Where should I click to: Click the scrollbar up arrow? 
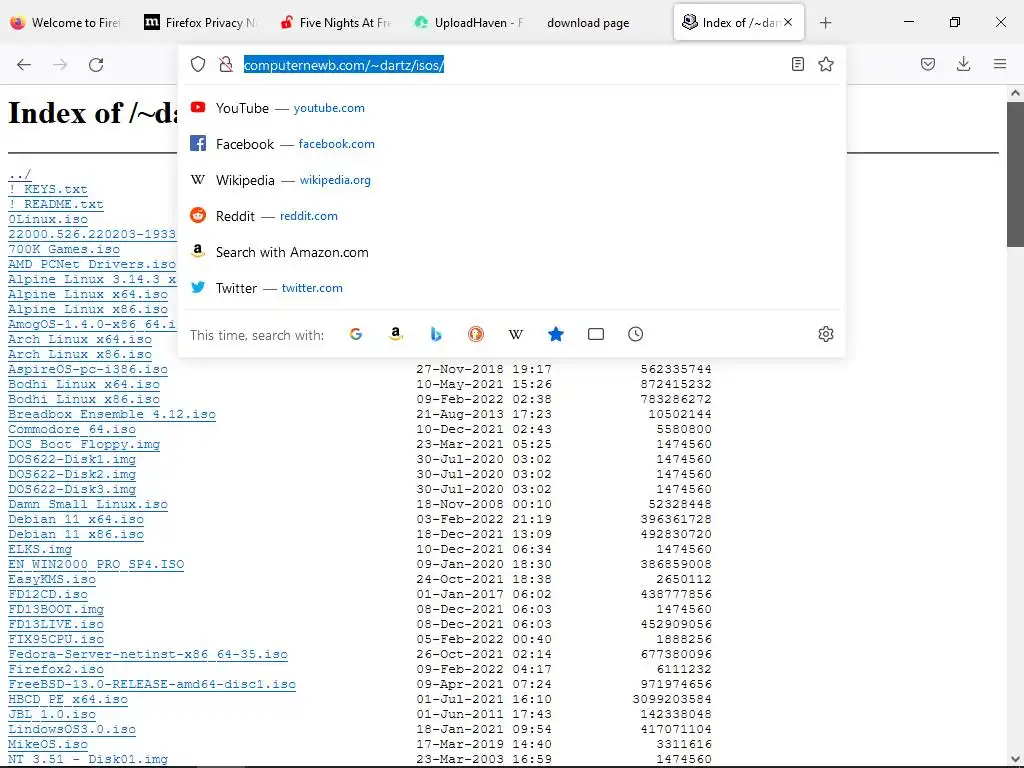coord(1016,93)
